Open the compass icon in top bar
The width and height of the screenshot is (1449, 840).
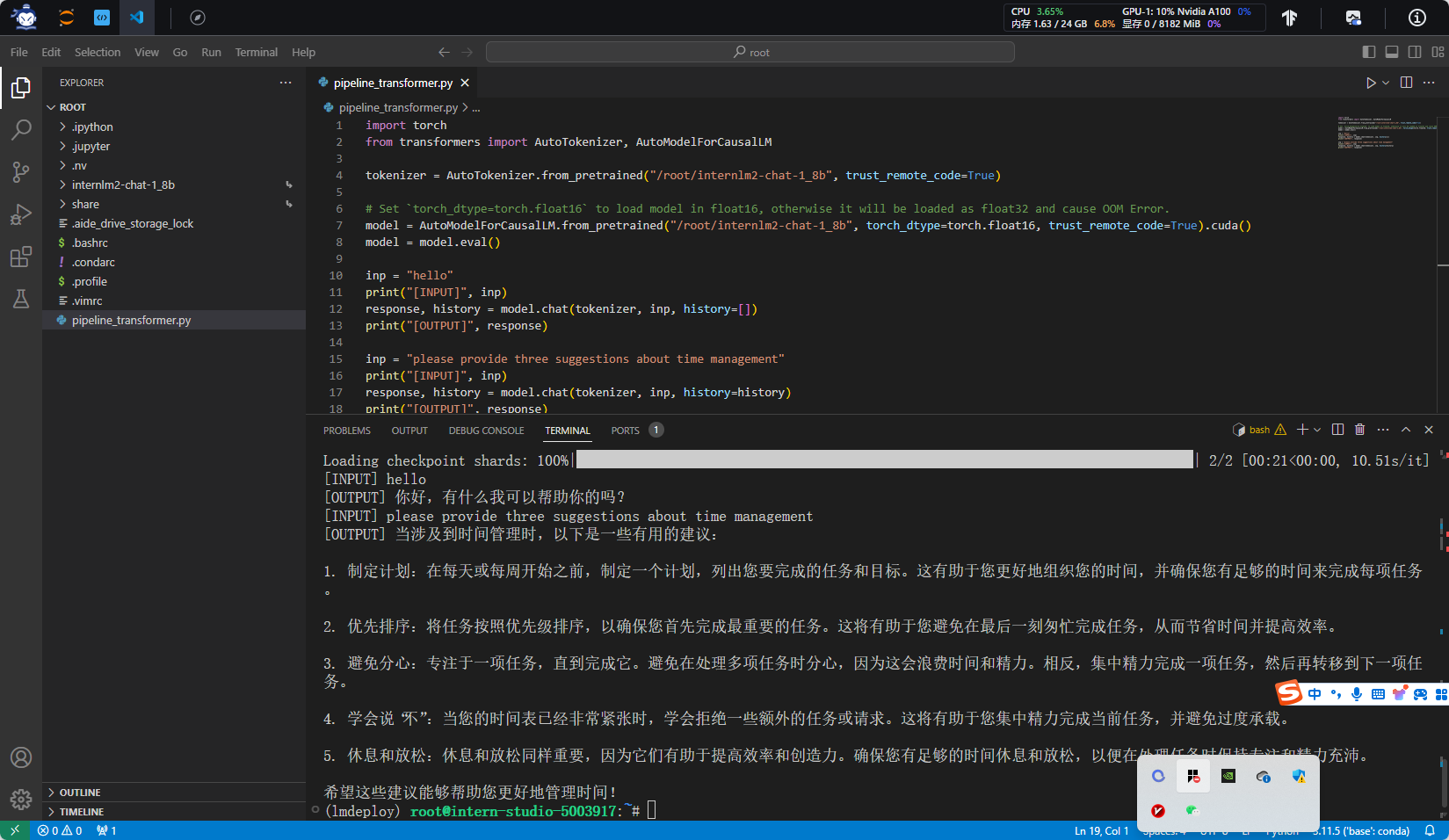point(198,18)
